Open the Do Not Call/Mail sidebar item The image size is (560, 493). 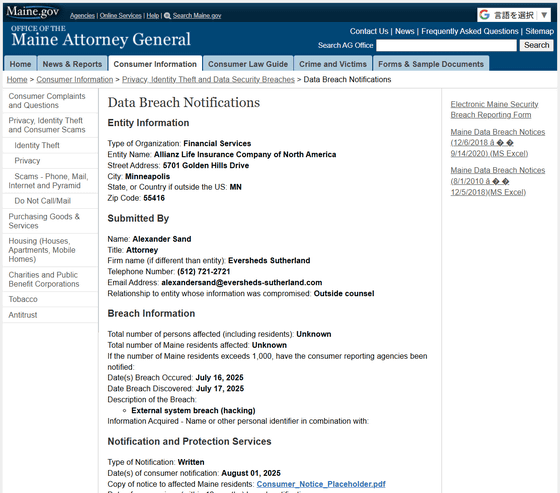(50, 201)
